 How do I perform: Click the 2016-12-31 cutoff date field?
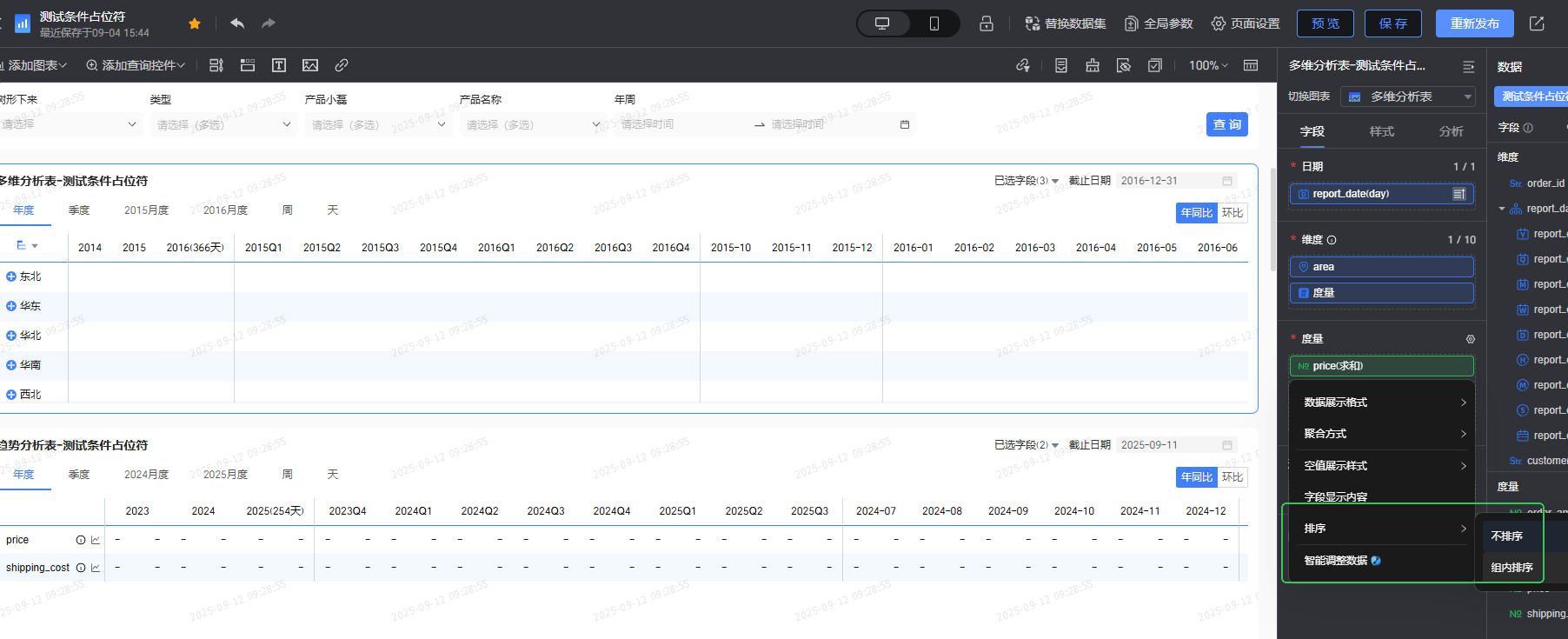pyautogui.click(x=1175, y=181)
